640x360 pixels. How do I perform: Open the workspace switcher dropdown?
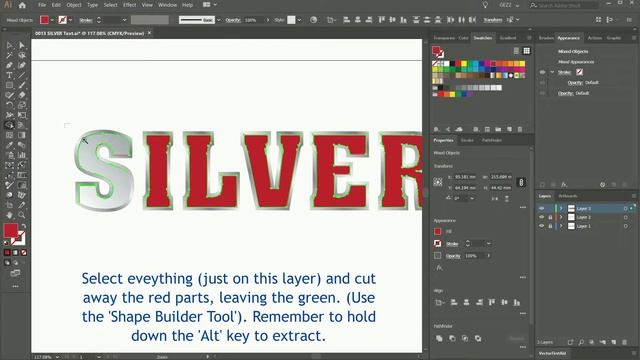[x=509, y=5]
